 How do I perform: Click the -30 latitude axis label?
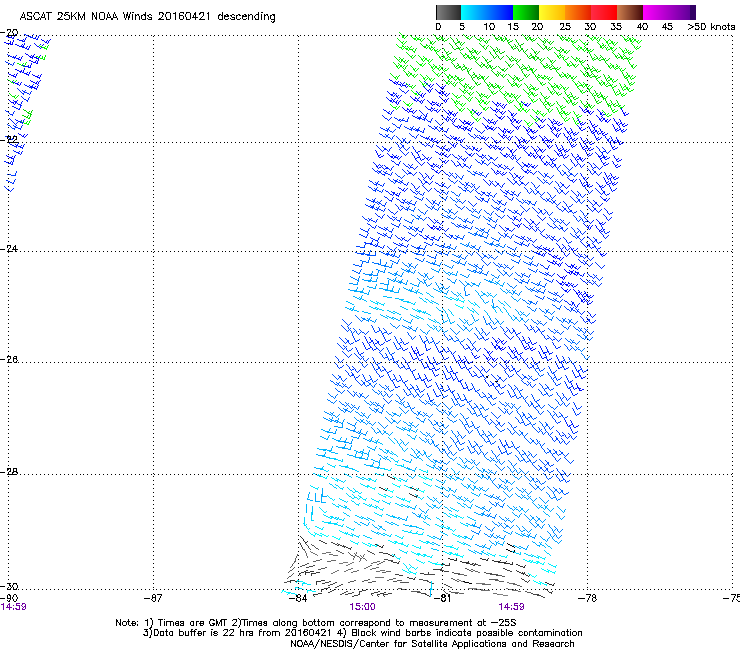9,586
